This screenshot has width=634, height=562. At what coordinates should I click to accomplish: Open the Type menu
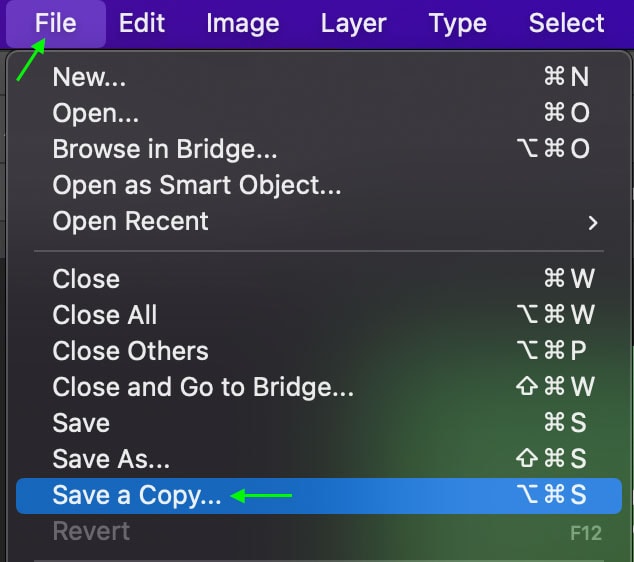click(x=457, y=23)
